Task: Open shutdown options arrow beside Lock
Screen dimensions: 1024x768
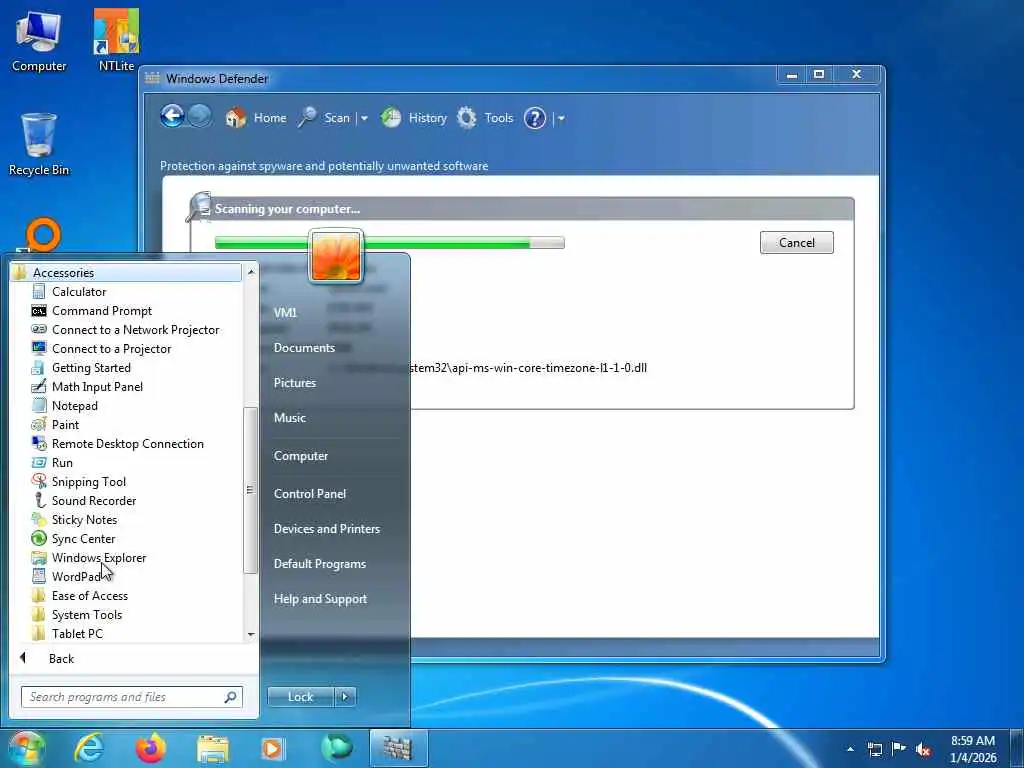Action: click(345, 697)
